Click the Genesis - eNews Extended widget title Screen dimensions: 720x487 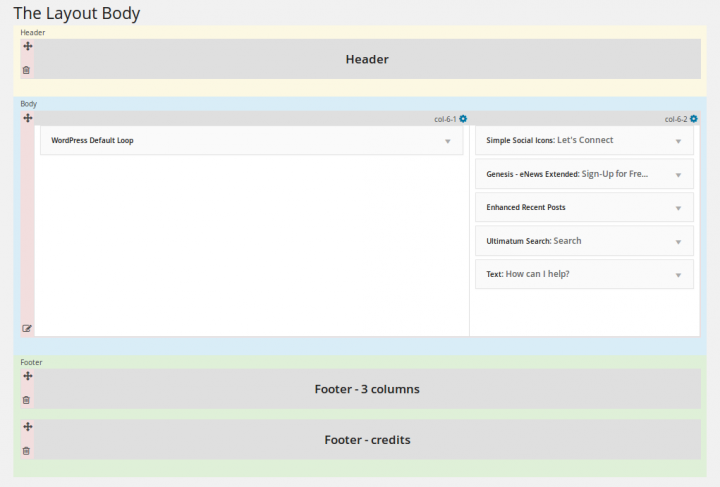pyautogui.click(x=567, y=174)
